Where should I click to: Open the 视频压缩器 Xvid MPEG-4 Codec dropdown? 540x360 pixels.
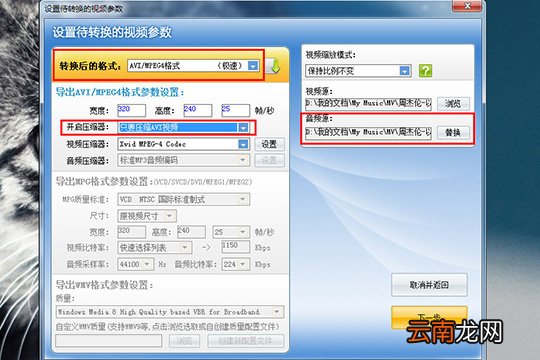point(184,144)
